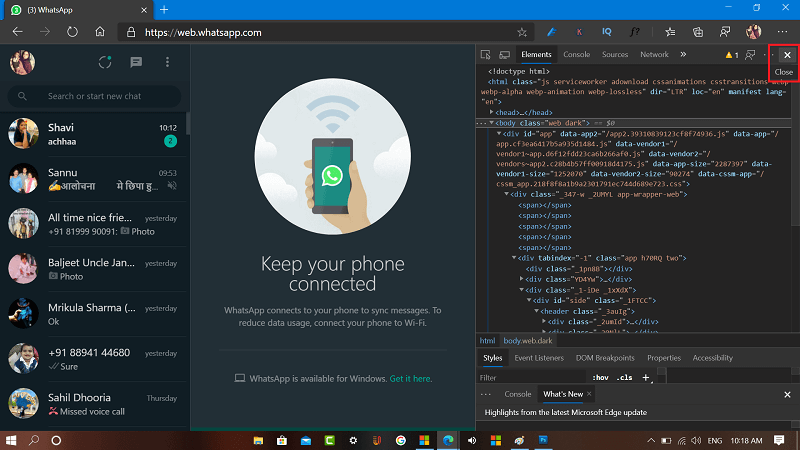Open DOM Breakpoints tab

coord(605,358)
